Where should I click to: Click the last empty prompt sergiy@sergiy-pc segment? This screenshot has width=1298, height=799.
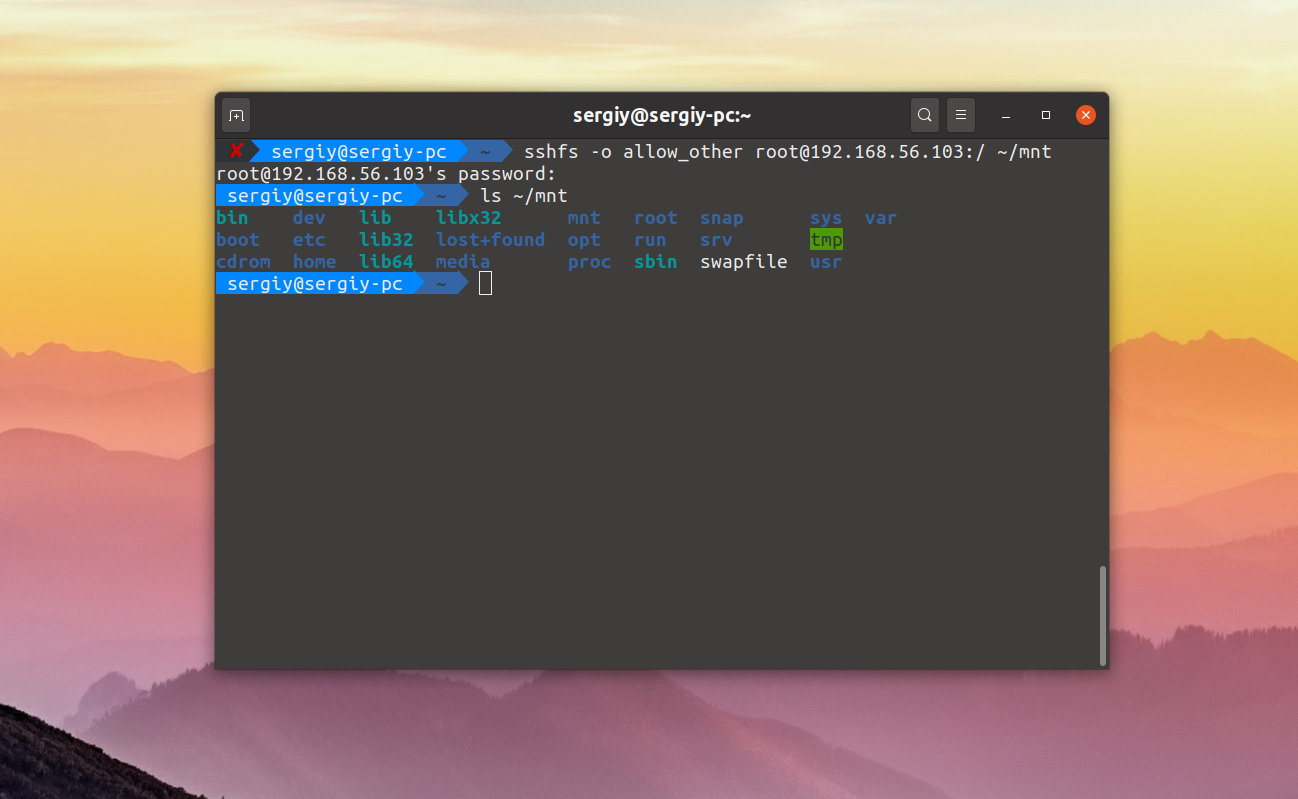[x=315, y=284]
